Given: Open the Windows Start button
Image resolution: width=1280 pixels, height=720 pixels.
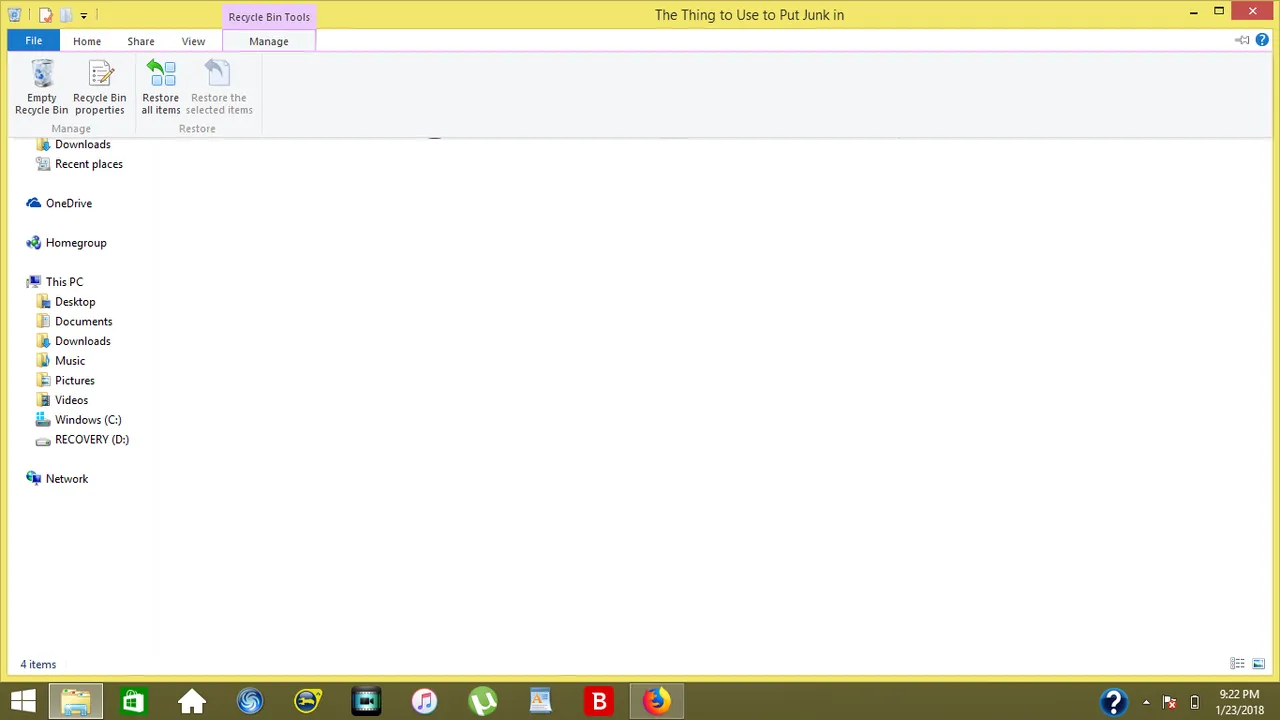Looking at the screenshot, I should pyautogui.click(x=23, y=702).
